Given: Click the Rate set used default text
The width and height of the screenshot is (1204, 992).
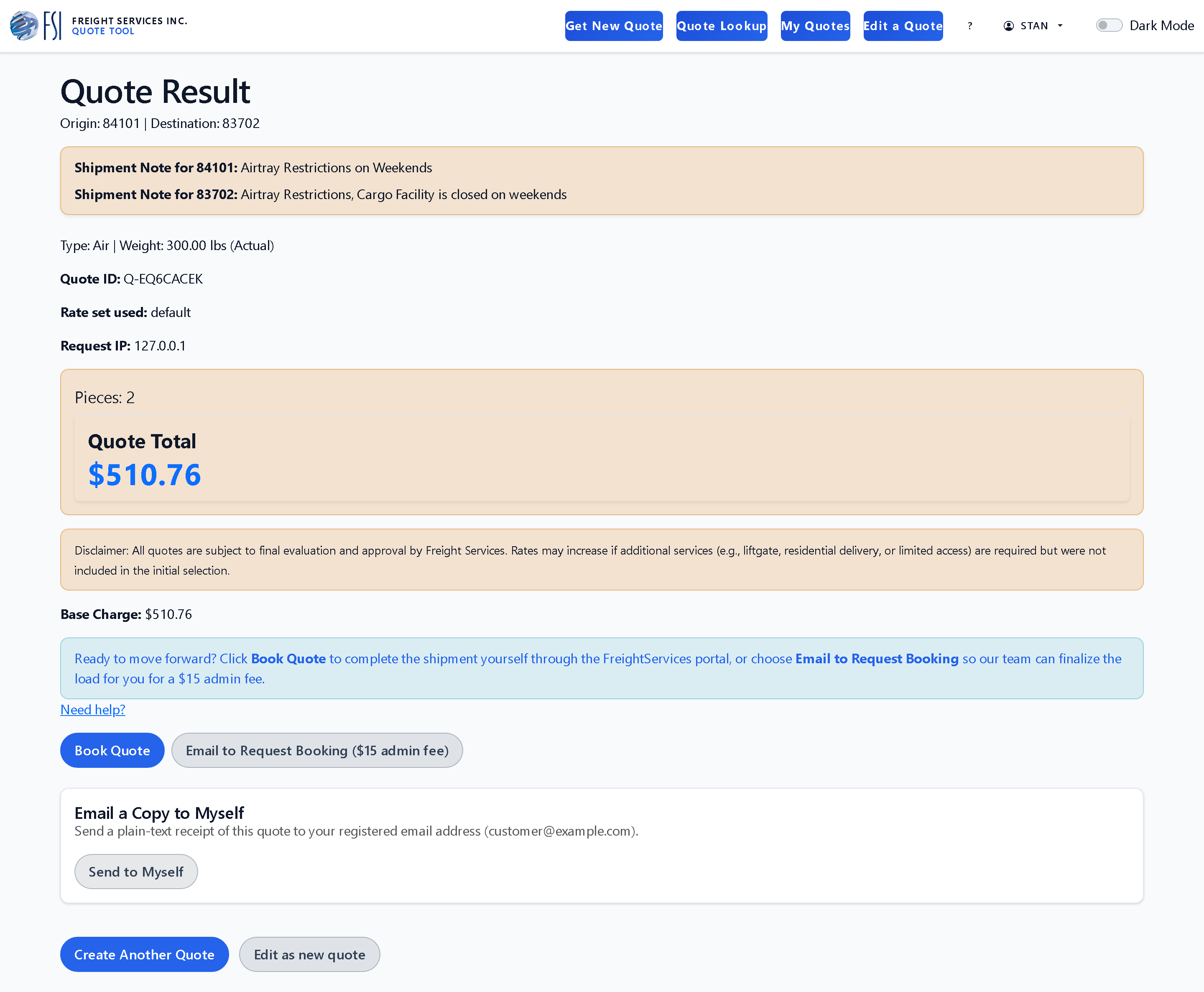Looking at the screenshot, I should coord(126,312).
